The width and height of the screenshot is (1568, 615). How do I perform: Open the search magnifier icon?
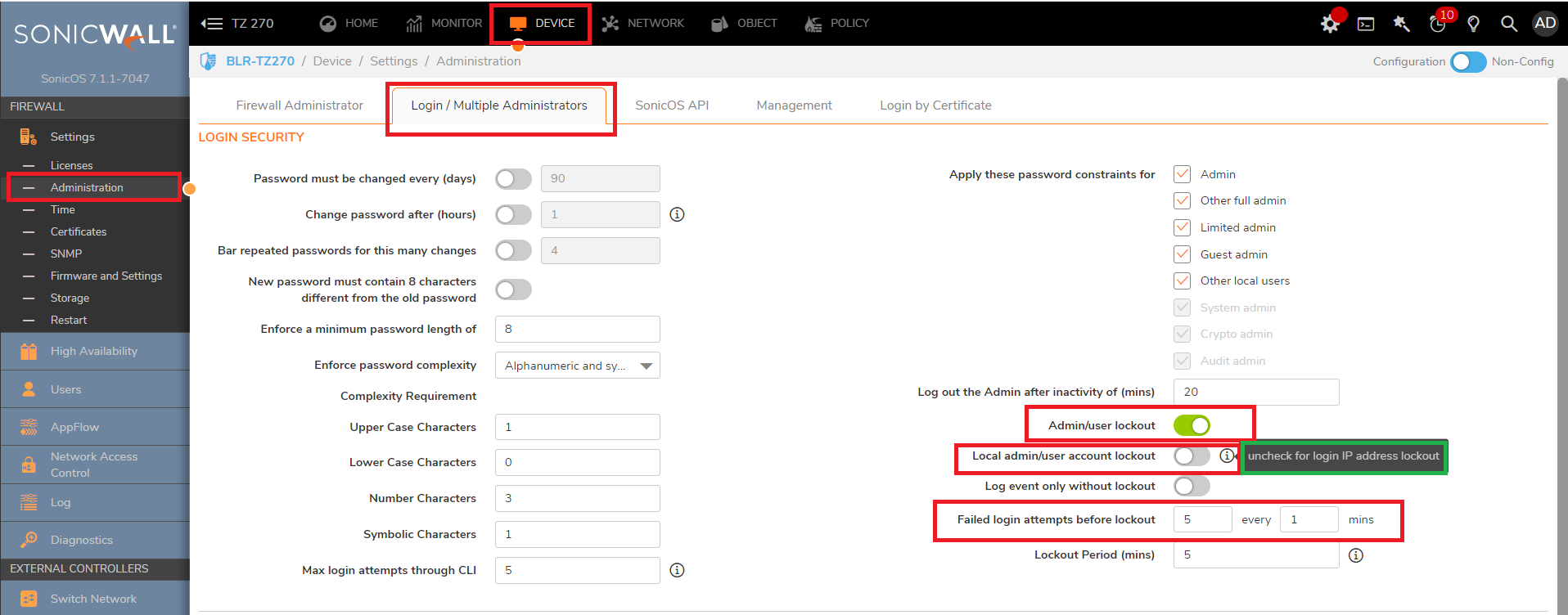click(x=1509, y=24)
